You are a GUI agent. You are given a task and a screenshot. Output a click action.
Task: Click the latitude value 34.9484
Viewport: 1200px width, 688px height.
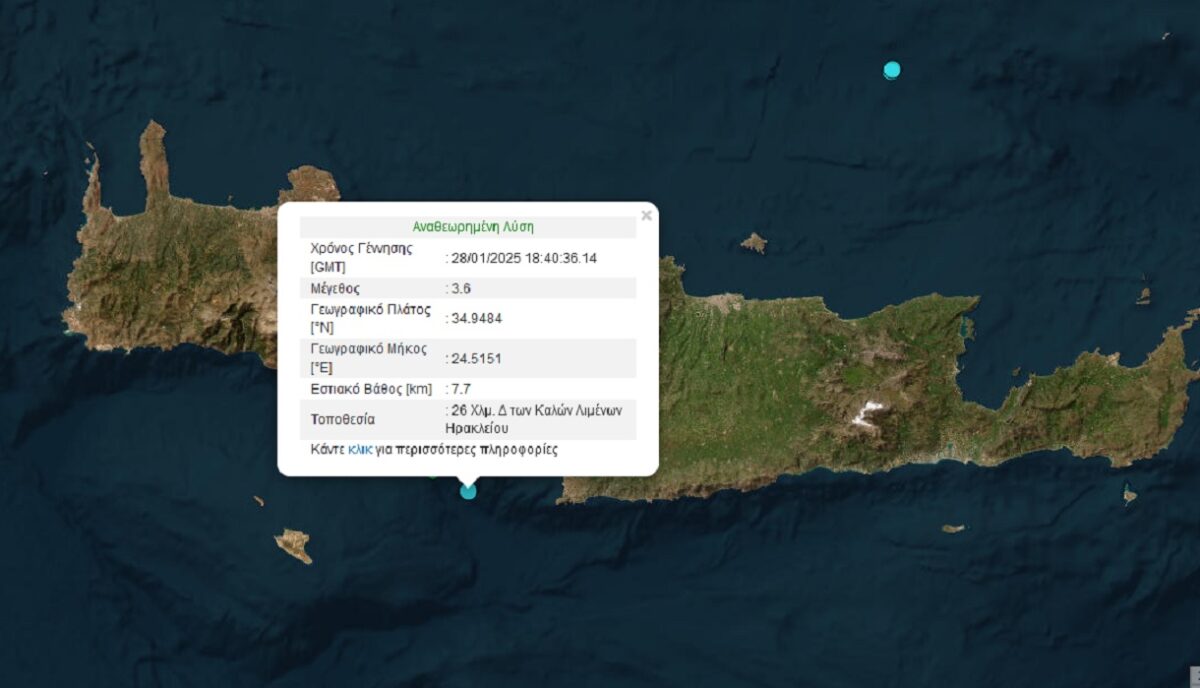point(476,318)
